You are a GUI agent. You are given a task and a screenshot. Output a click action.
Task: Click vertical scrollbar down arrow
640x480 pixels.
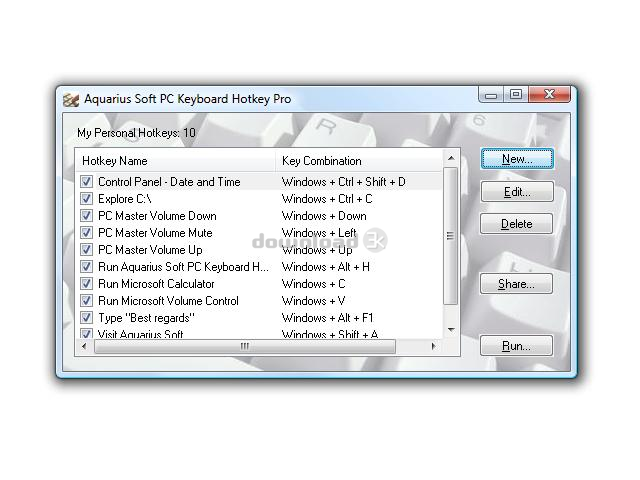tap(451, 330)
